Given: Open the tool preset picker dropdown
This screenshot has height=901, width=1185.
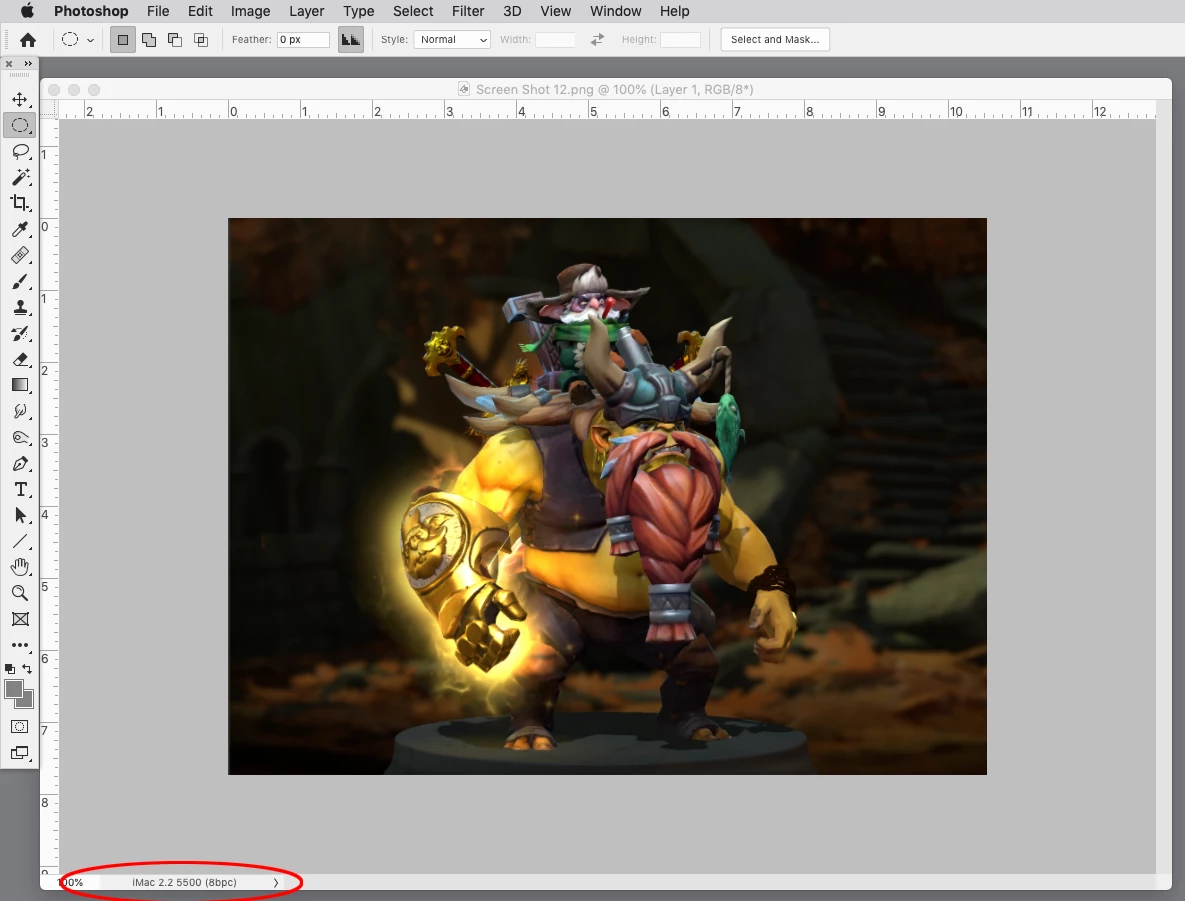Looking at the screenshot, I should point(90,40).
